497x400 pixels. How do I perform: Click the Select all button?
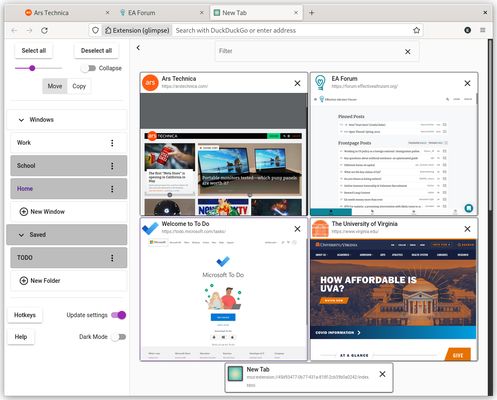pos(34,51)
